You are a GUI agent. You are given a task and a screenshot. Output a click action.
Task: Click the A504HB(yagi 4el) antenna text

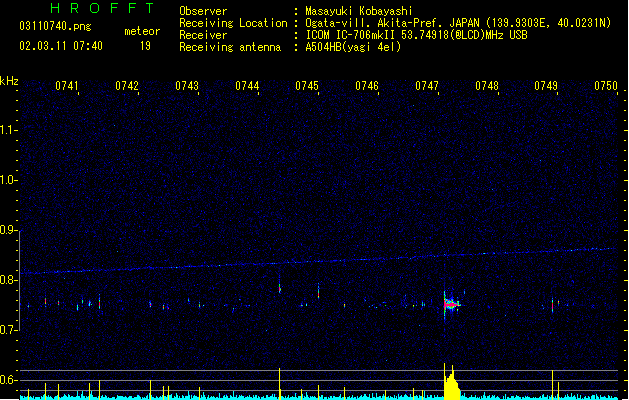(x=353, y=47)
